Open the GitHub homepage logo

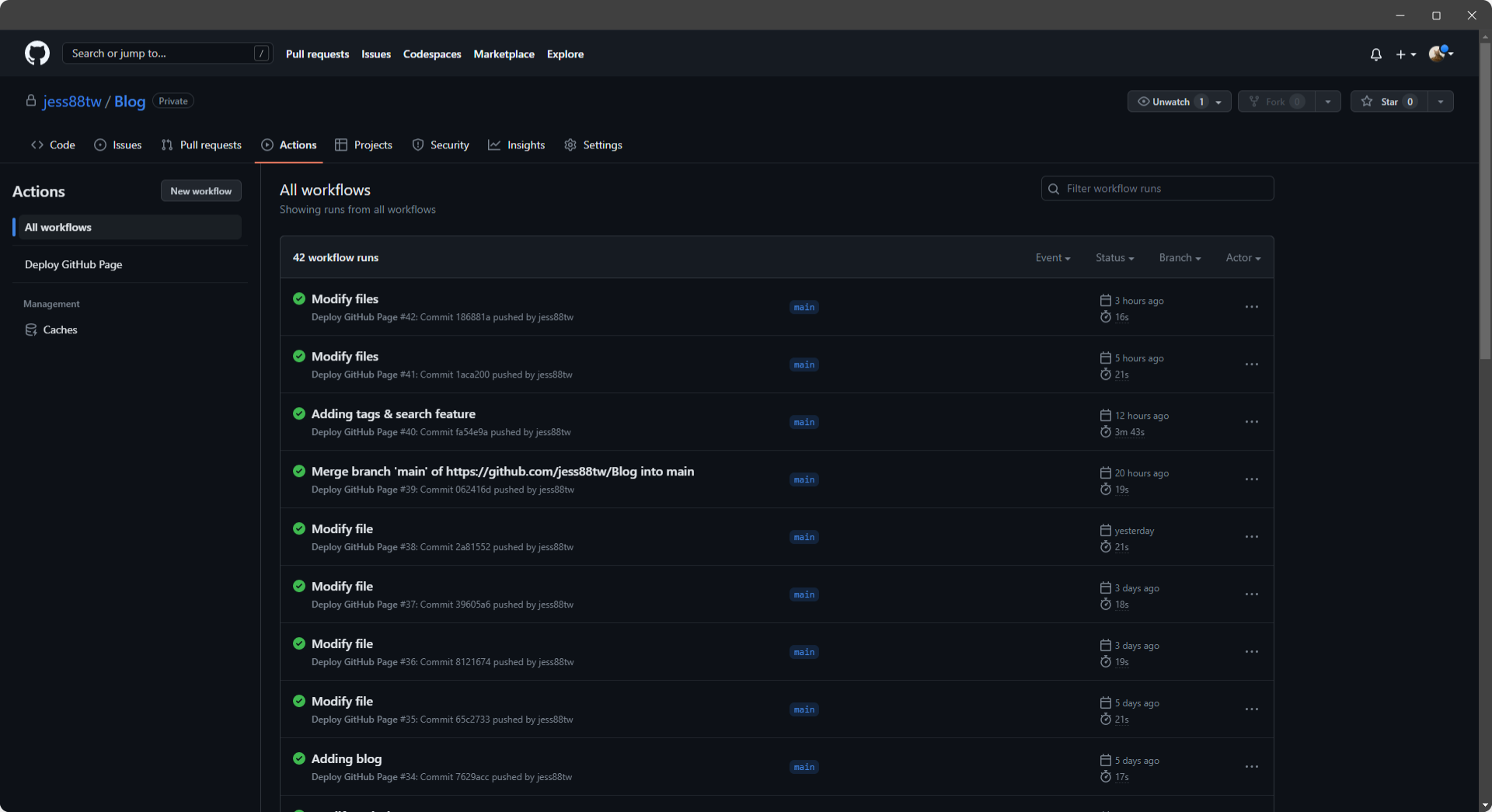pos(37,54)
